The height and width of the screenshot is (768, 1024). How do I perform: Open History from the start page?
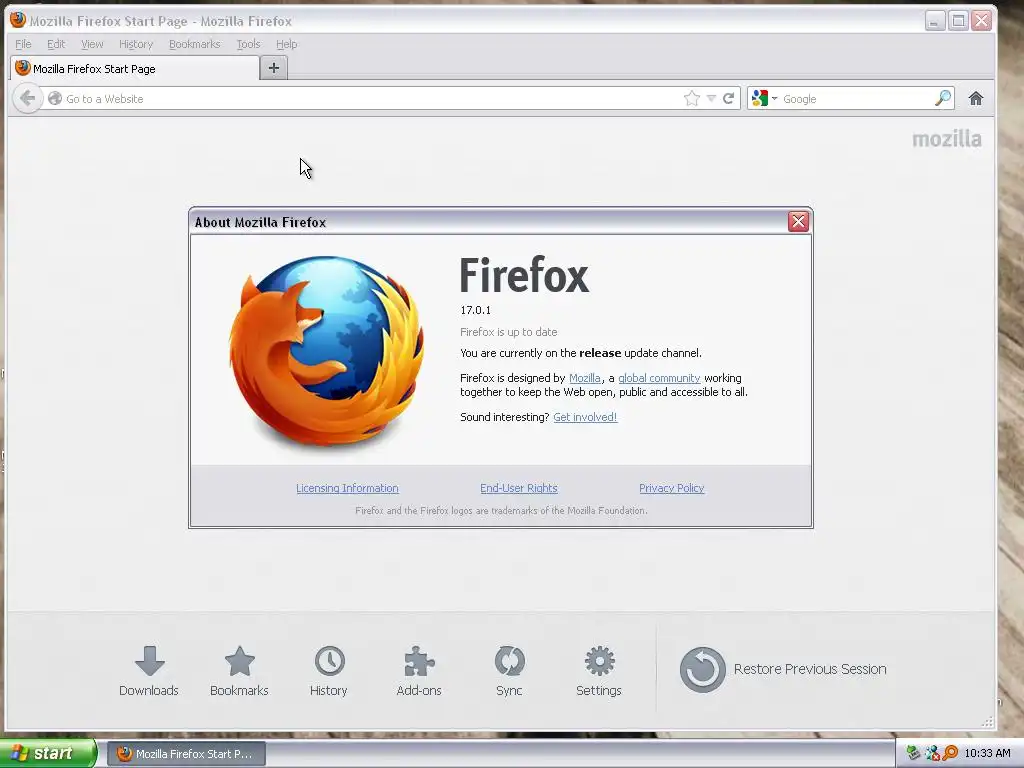[x=328, y=671]
